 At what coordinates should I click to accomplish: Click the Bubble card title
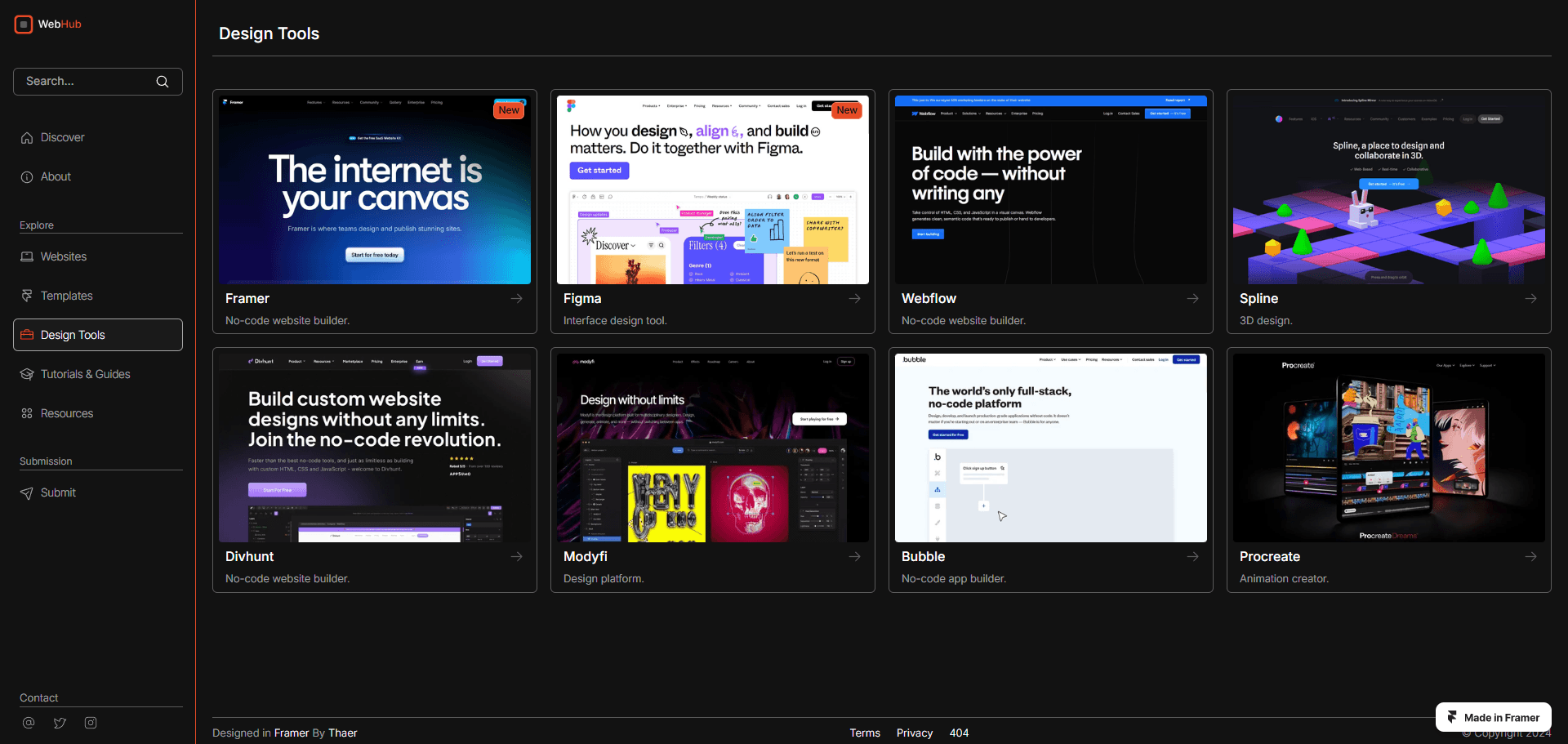923,557
